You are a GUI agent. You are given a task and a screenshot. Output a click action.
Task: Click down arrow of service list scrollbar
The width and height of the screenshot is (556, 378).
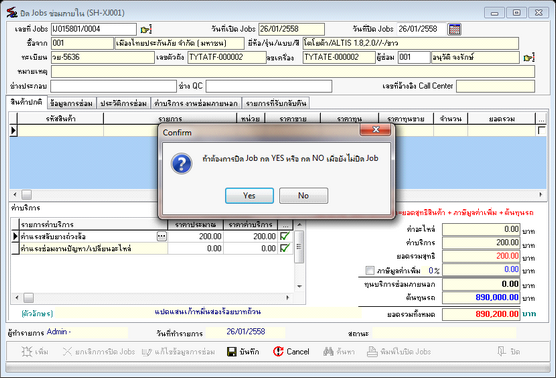pyautogui.click(x=299, y=286)
